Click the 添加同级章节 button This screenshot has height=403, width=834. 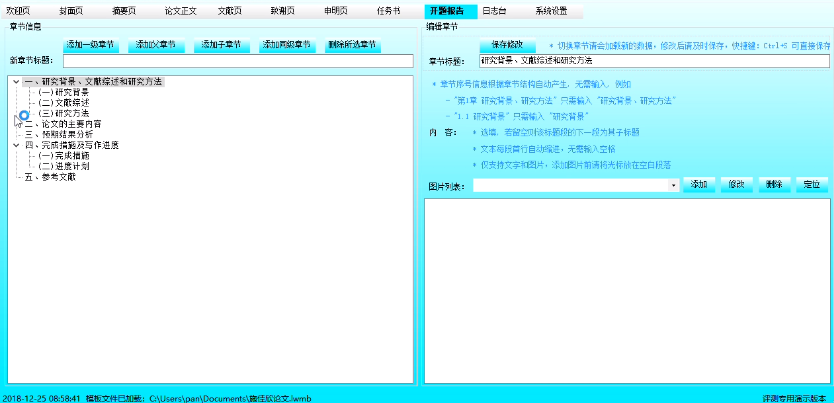[287, 45]
